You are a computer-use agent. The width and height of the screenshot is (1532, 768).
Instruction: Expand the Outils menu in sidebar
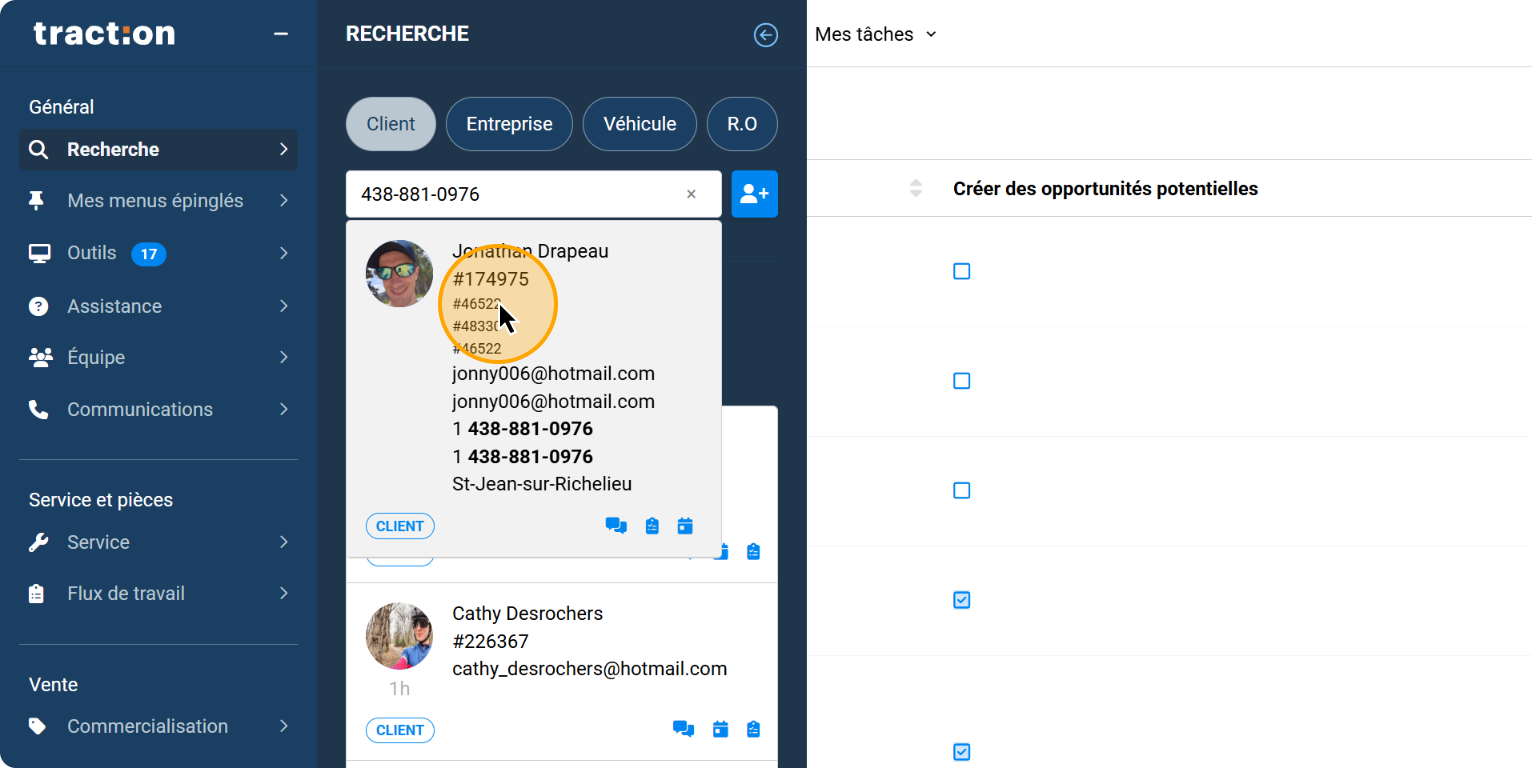pos(158,253)
